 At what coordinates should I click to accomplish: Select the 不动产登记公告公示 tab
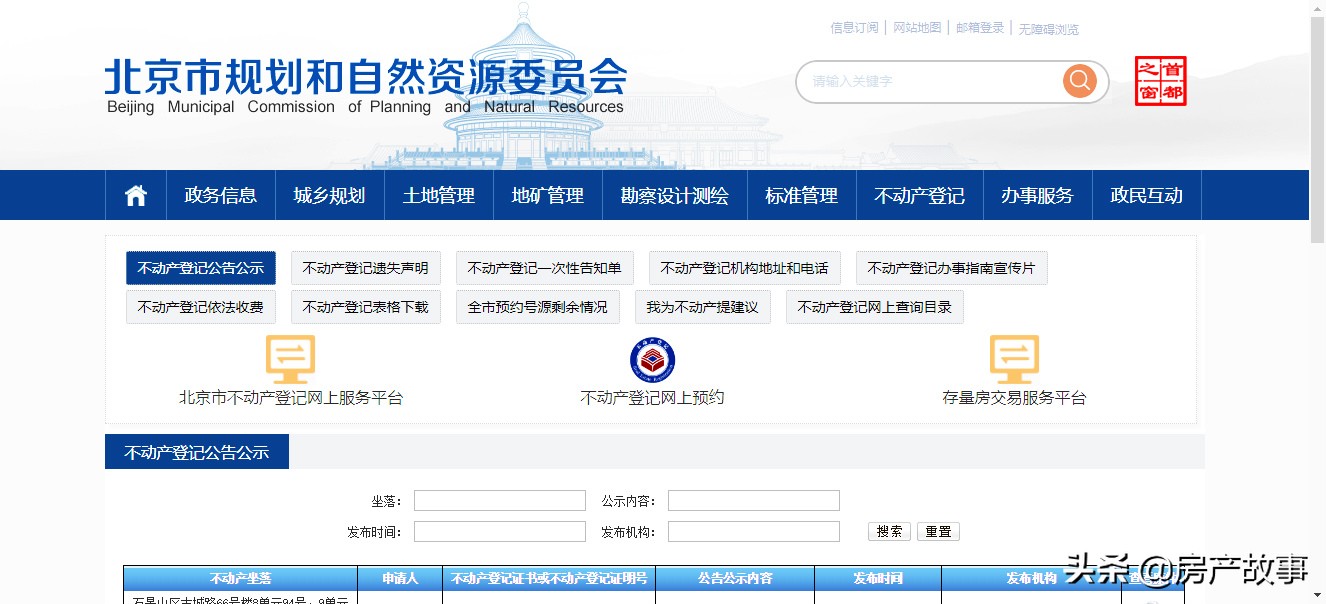(x=200, y=268)
